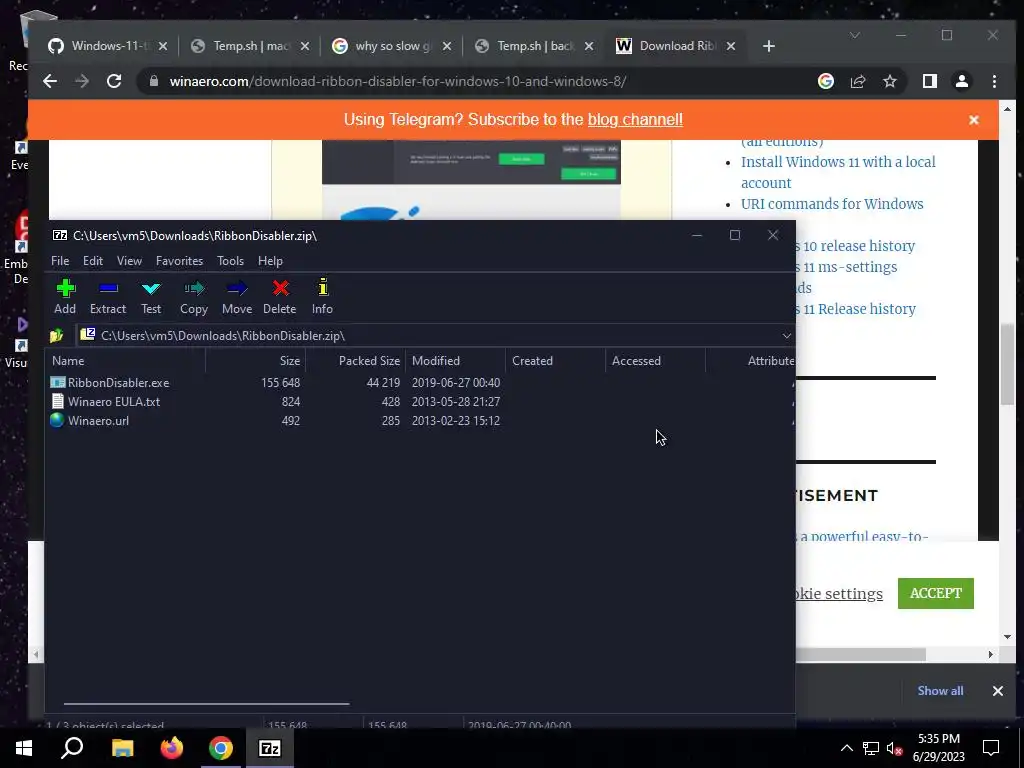
Task: Sort by the Created column header
Action: click(555, 360)
